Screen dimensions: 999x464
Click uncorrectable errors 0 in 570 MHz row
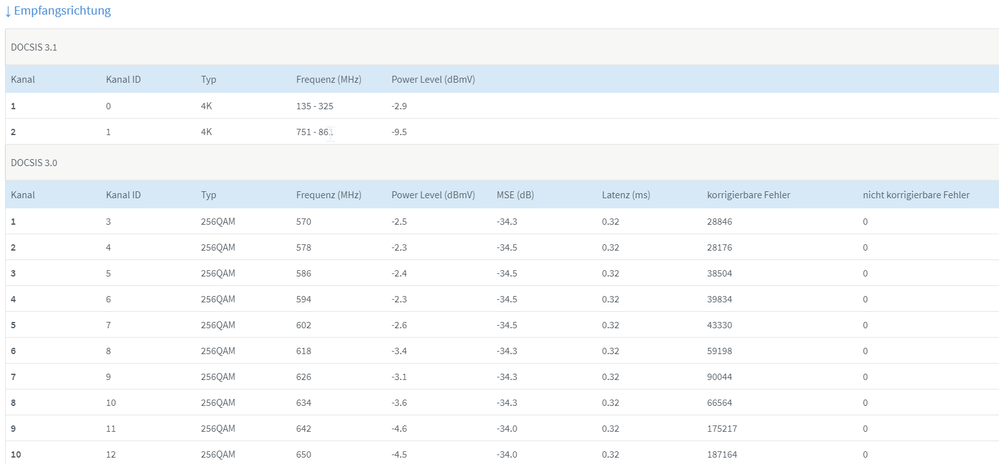(865, 221)
